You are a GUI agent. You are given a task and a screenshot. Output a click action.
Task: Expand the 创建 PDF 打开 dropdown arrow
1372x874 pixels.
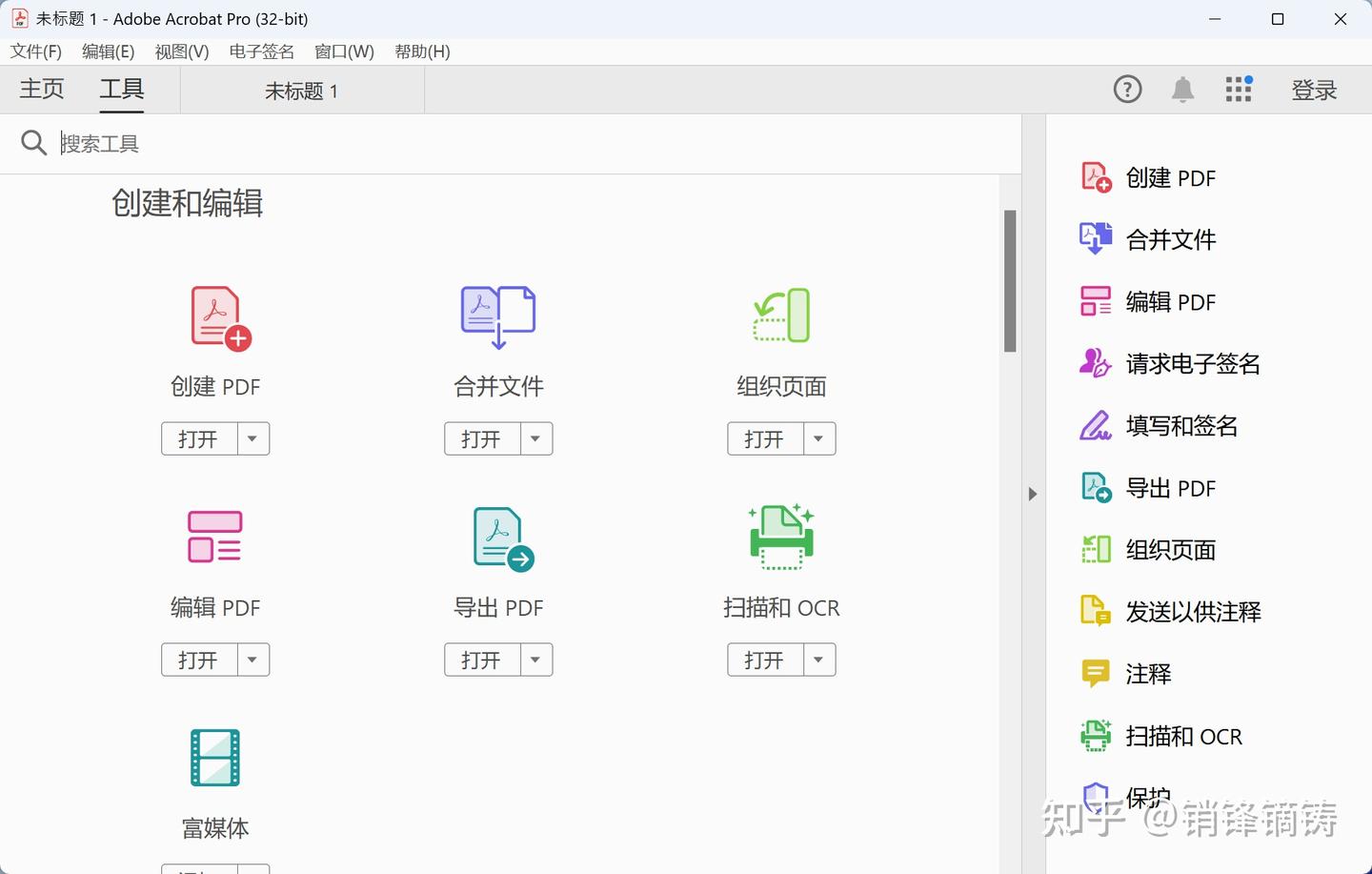coord(252,438)
